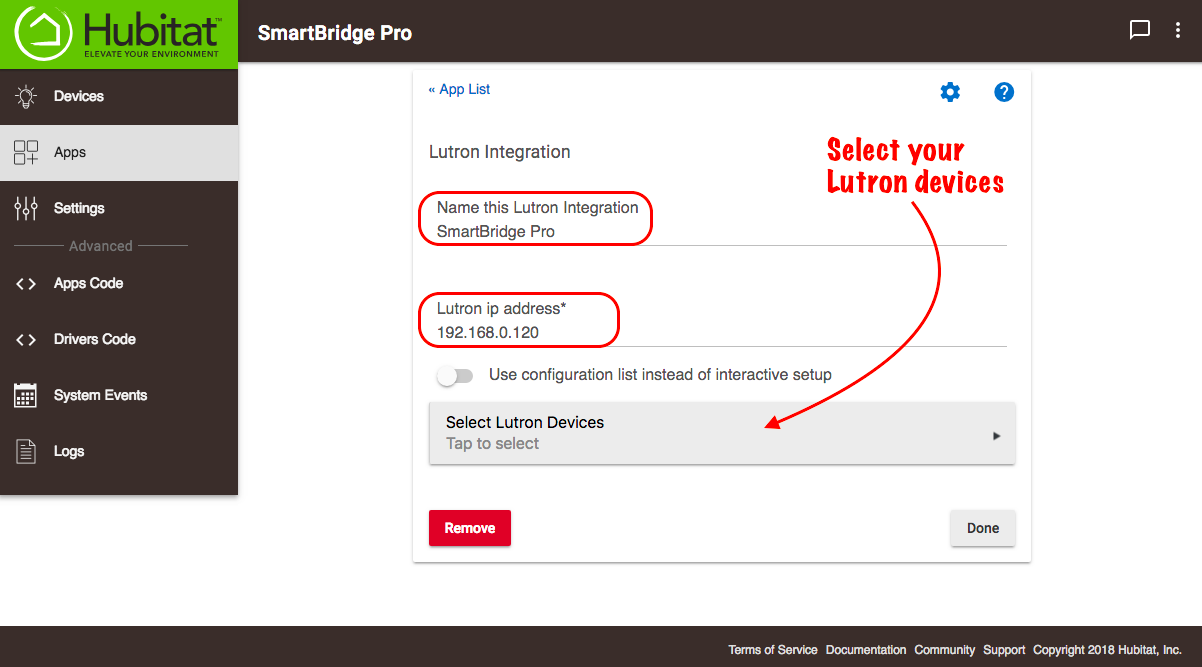The image size is (1202, 667).
Task: Click Copyright 2018 Hubitat text
Action: click(1108, 650)
